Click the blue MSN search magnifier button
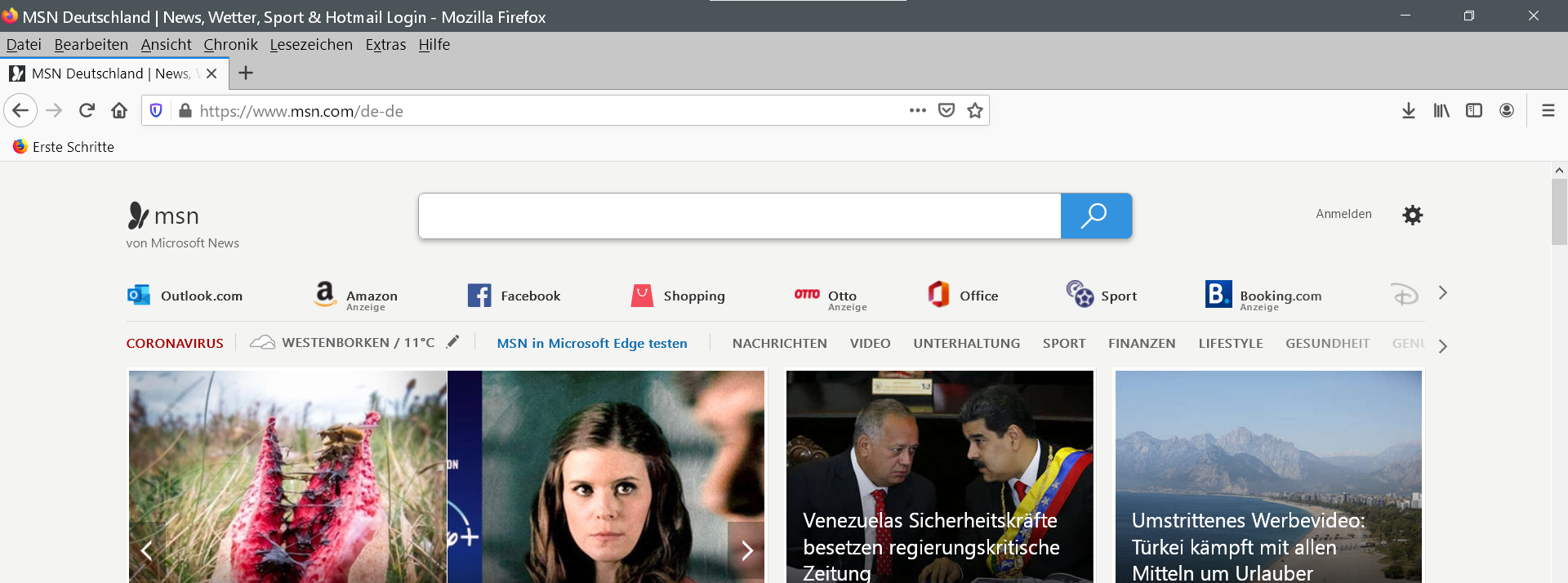 tap(1096, 216)
